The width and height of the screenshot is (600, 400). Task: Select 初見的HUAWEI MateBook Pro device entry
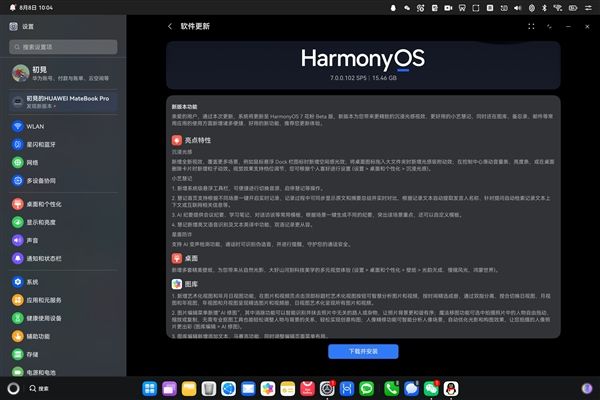pyautogui.click(x=63, y=102)
